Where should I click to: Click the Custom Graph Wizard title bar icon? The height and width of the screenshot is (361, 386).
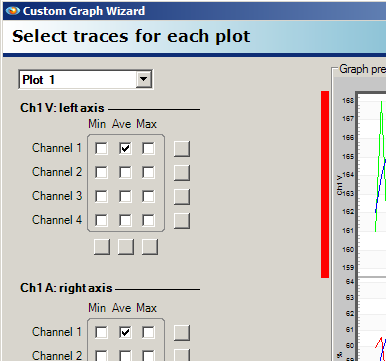(x=13, y=11)
